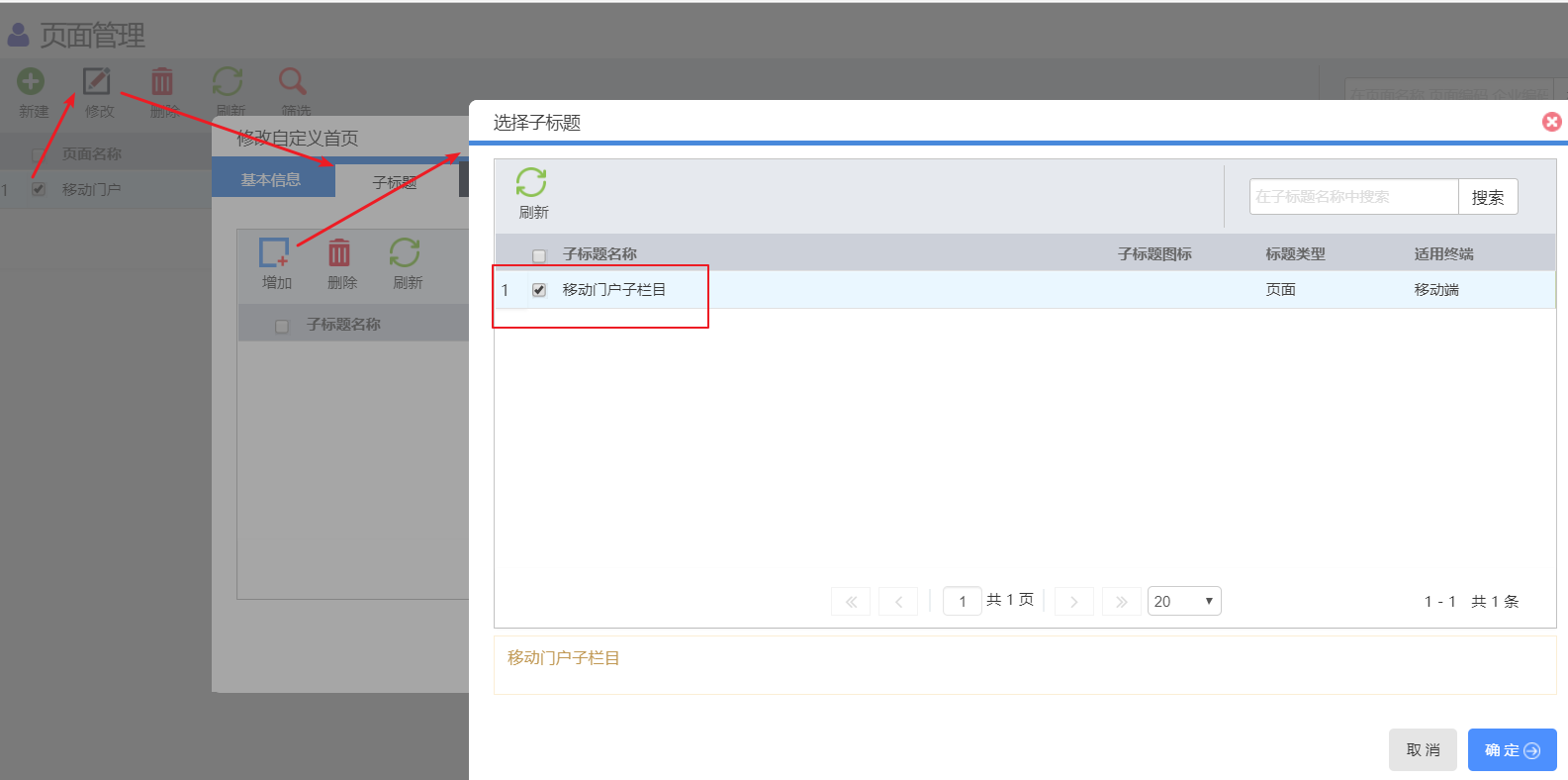The image size is (1568, 780).
Task: Click the 刷新 icon in the subtitle panel
Action: [405, 253]
